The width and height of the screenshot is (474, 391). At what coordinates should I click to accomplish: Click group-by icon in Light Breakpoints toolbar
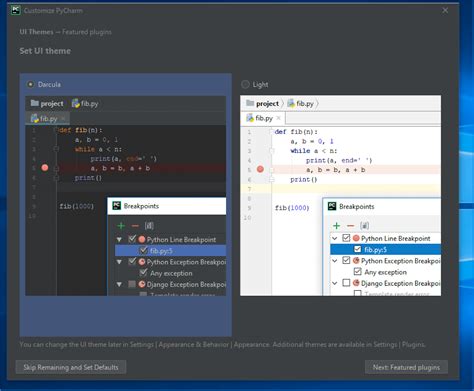364,226
